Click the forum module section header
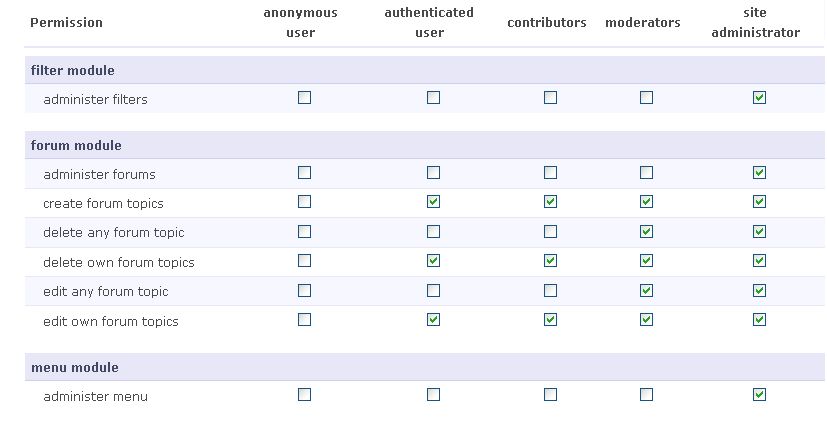This screenshot has width=827, height=426. point(76,146)
